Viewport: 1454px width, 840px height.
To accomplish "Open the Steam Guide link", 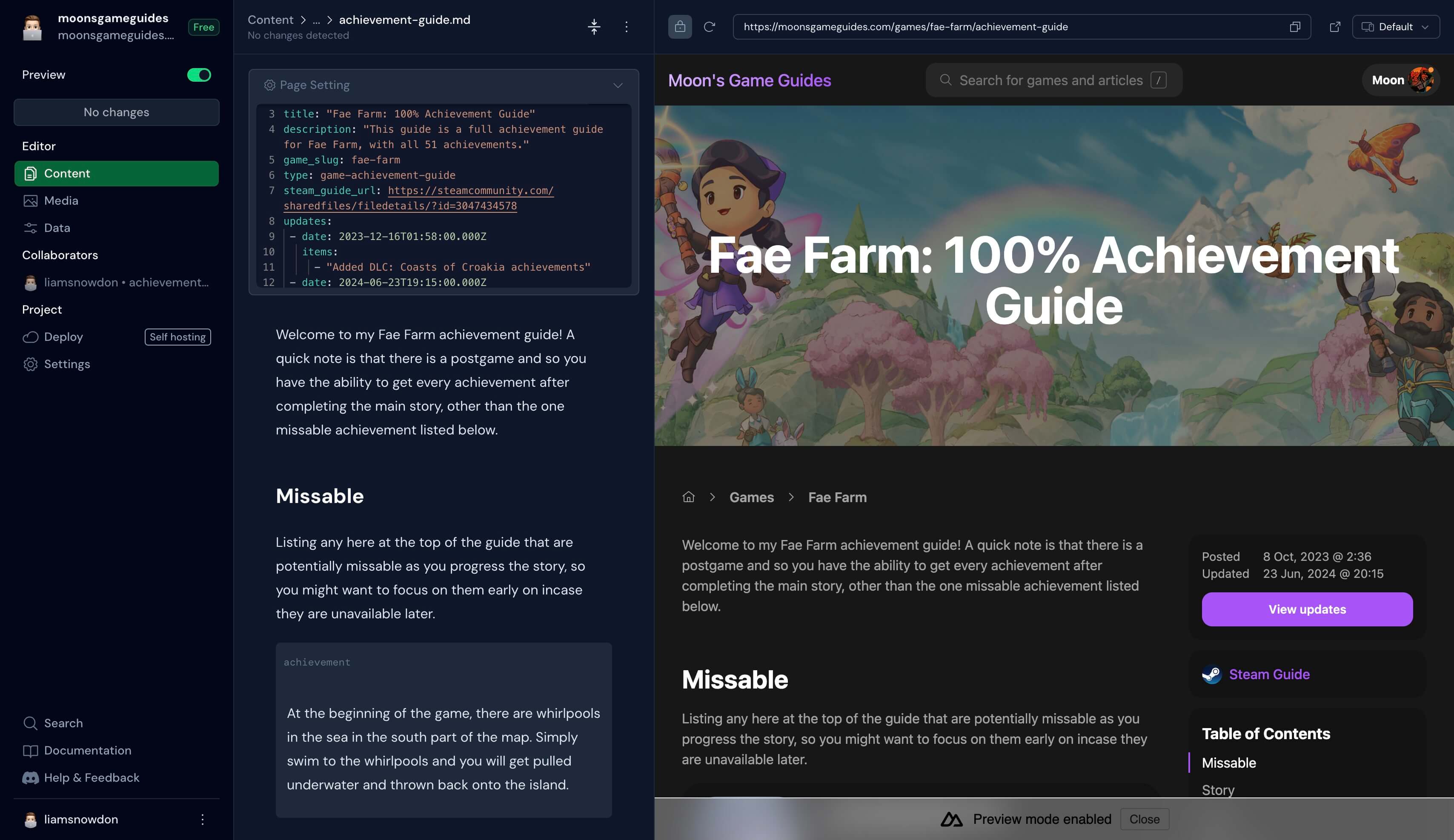I will coord(1269,674).
